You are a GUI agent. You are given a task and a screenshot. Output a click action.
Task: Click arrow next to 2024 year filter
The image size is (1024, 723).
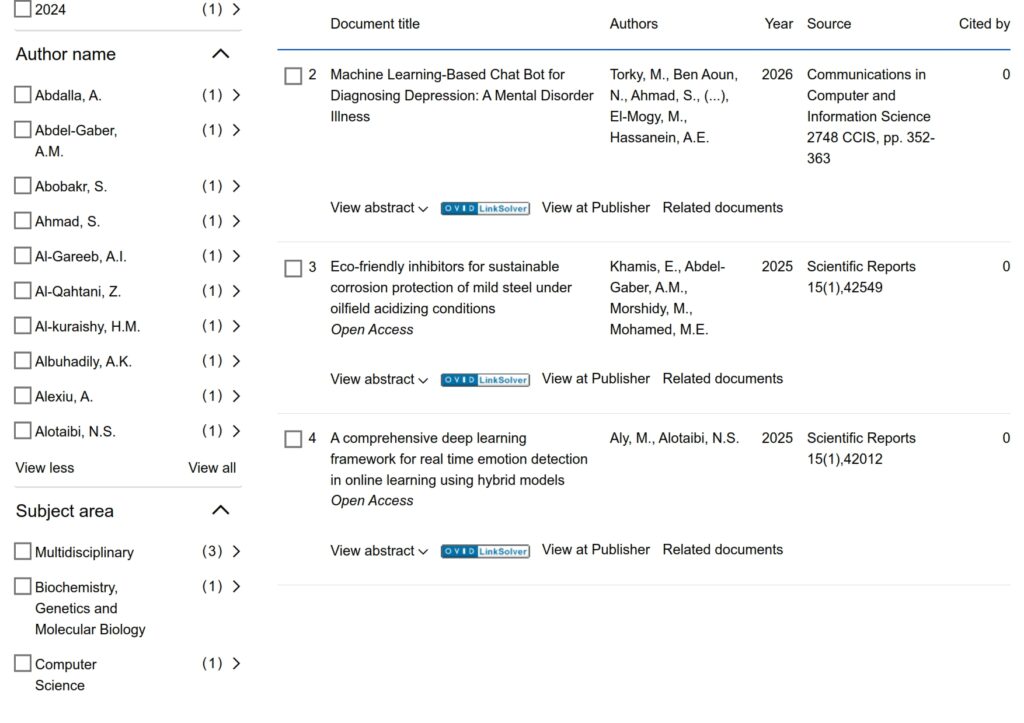pos(236,9)
